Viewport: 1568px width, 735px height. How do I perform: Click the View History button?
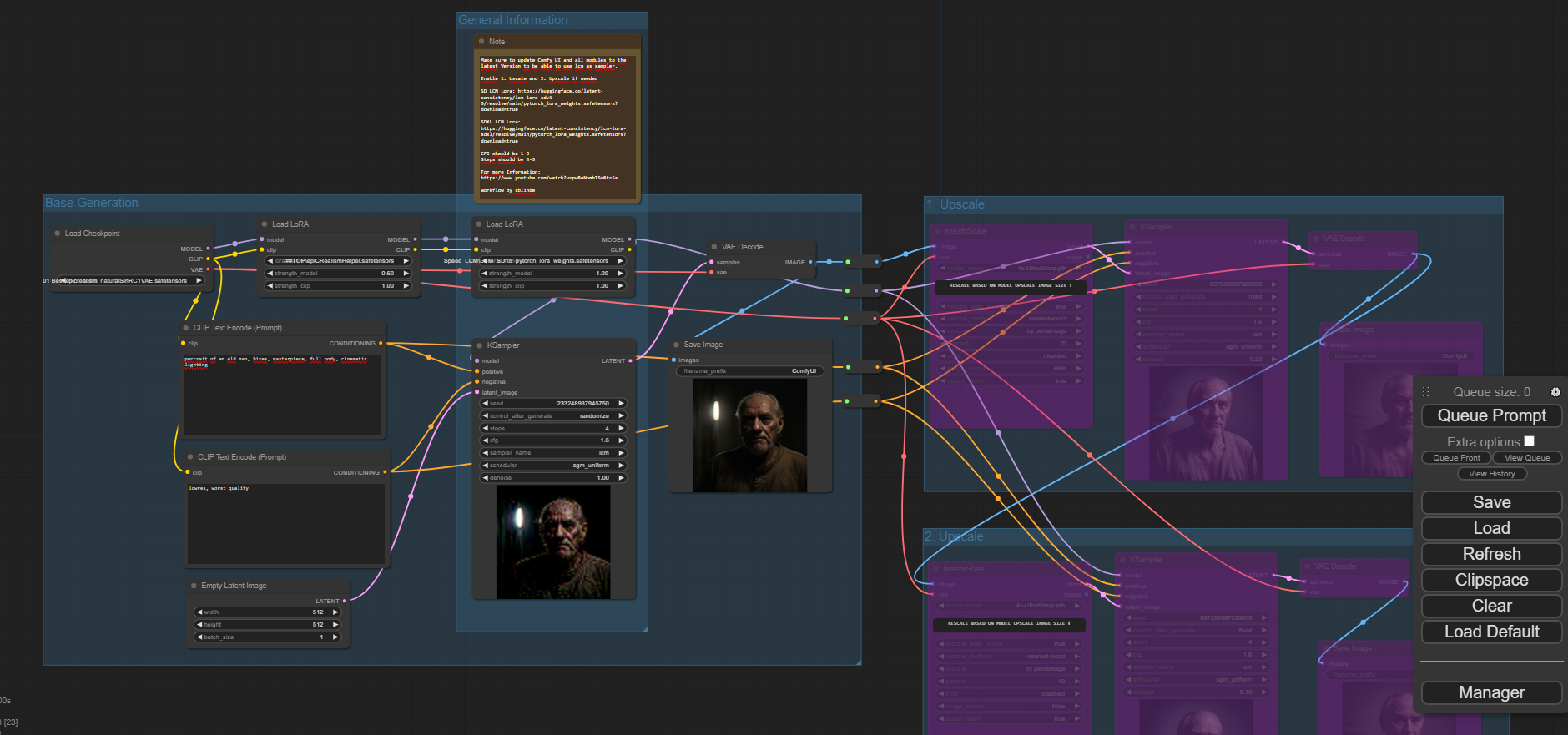(x=1491, y=474)
